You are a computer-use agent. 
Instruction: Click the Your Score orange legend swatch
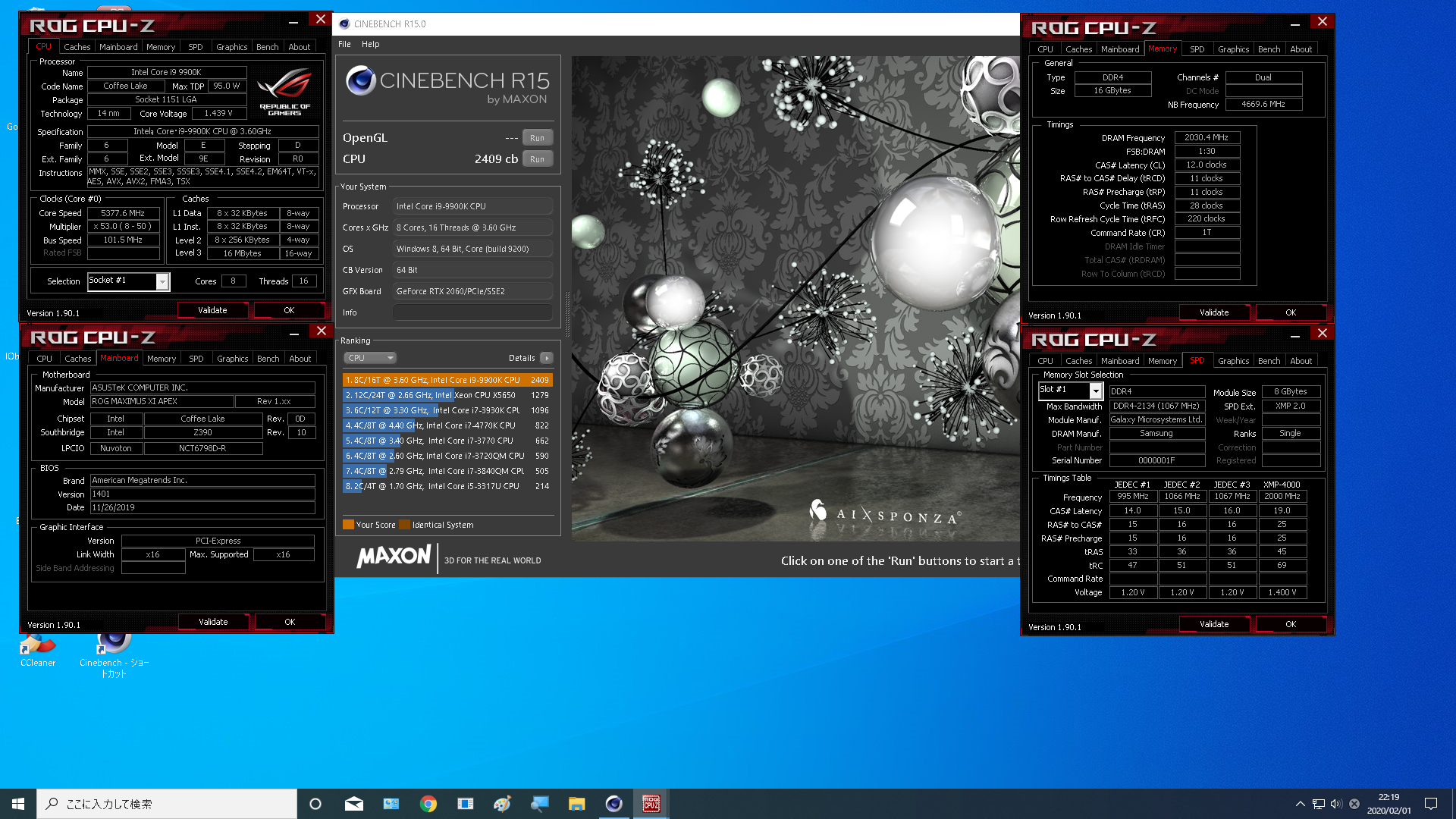tap(348, 525)
